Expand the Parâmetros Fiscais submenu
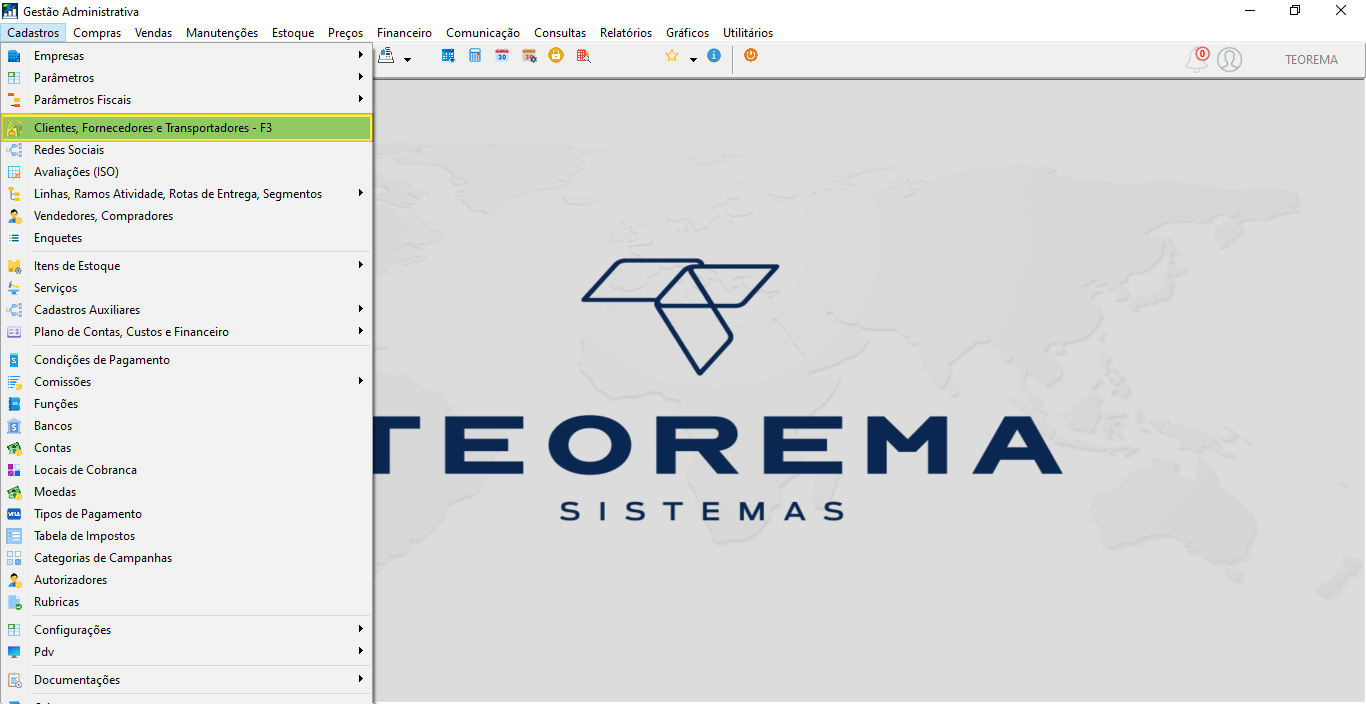This screenshot has width=1366, height=704. [x=187, y=100]
